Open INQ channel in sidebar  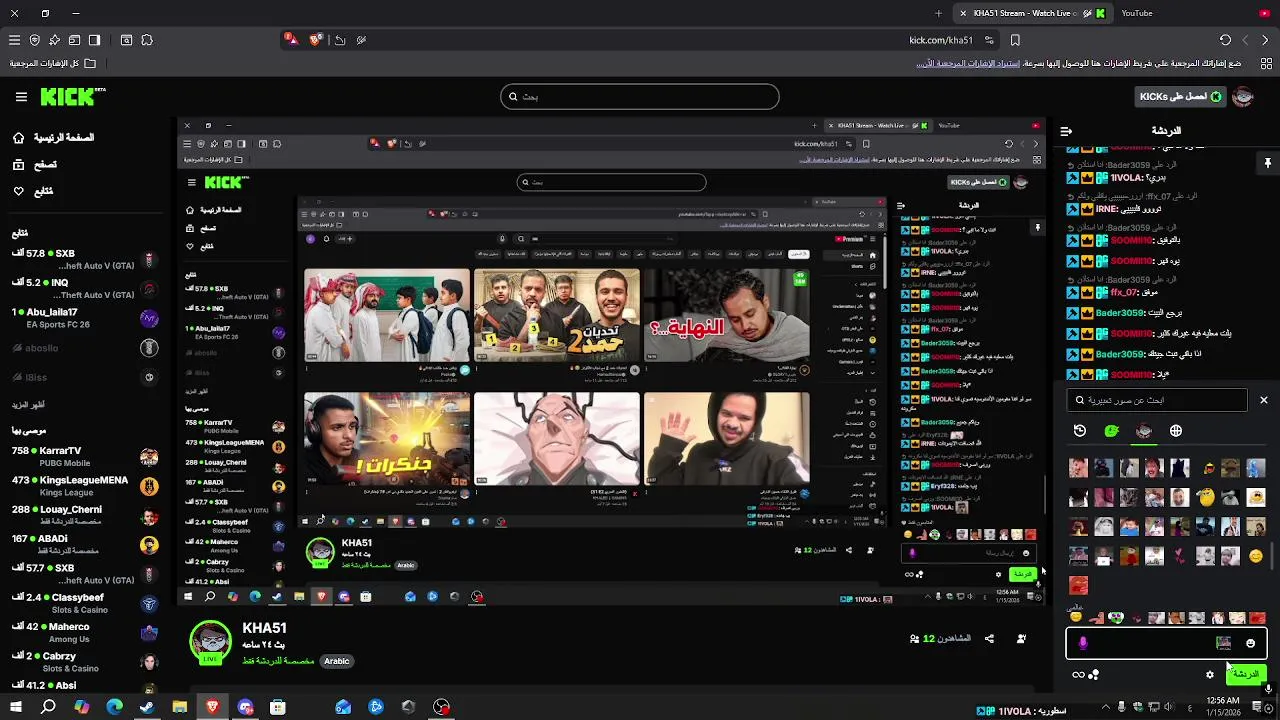pos(83,289)
